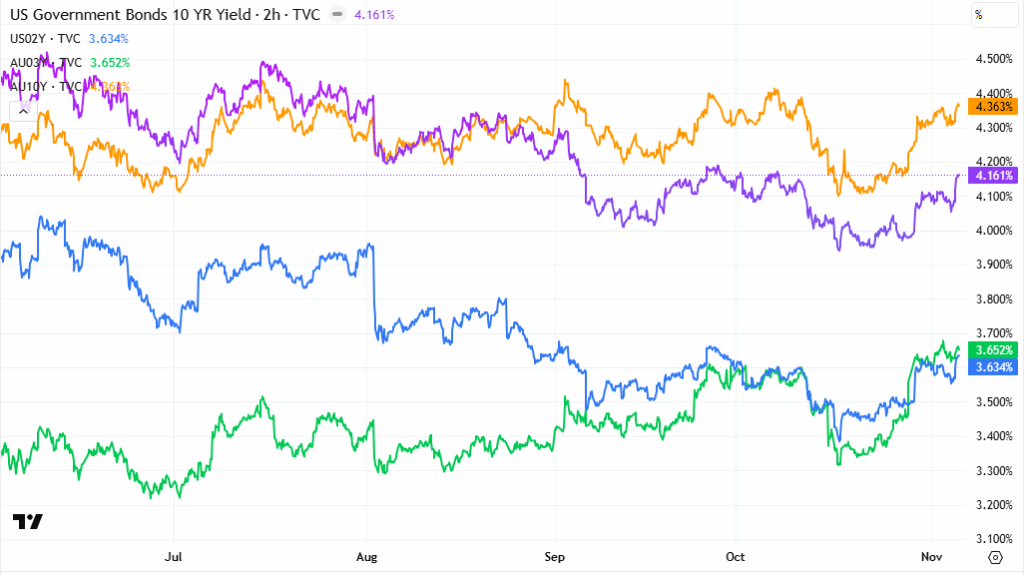Click the 4.500% level on the price scale
1024x575 pixels.
[x=994, y=59]
